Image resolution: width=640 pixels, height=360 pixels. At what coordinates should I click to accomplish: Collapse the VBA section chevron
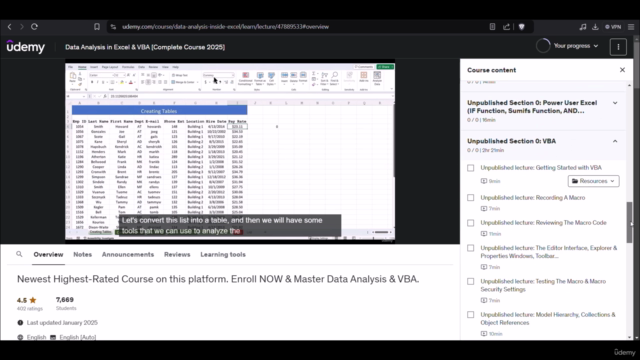point(615,141)
